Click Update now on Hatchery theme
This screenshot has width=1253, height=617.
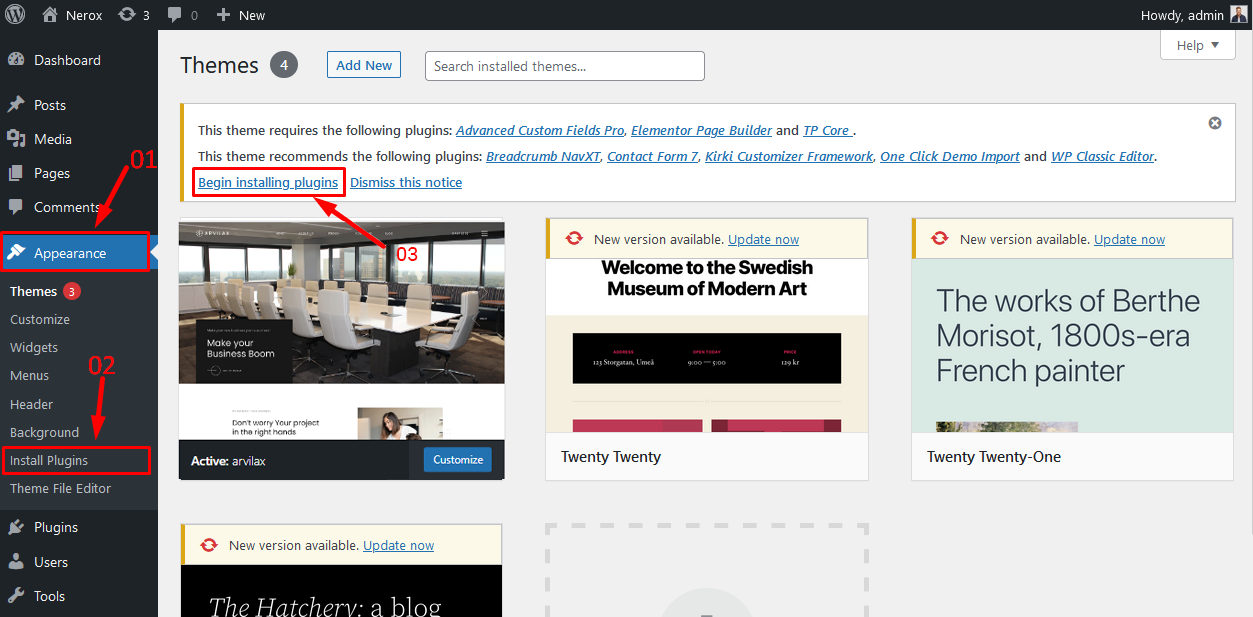point(399,545)
